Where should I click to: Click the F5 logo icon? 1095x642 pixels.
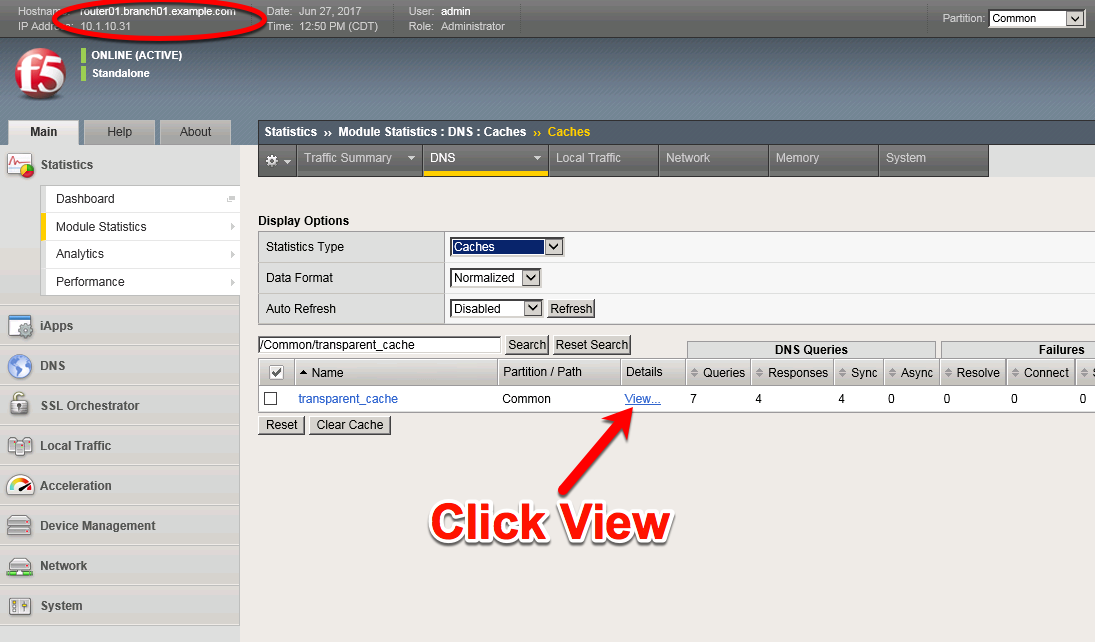pos(40,73)
